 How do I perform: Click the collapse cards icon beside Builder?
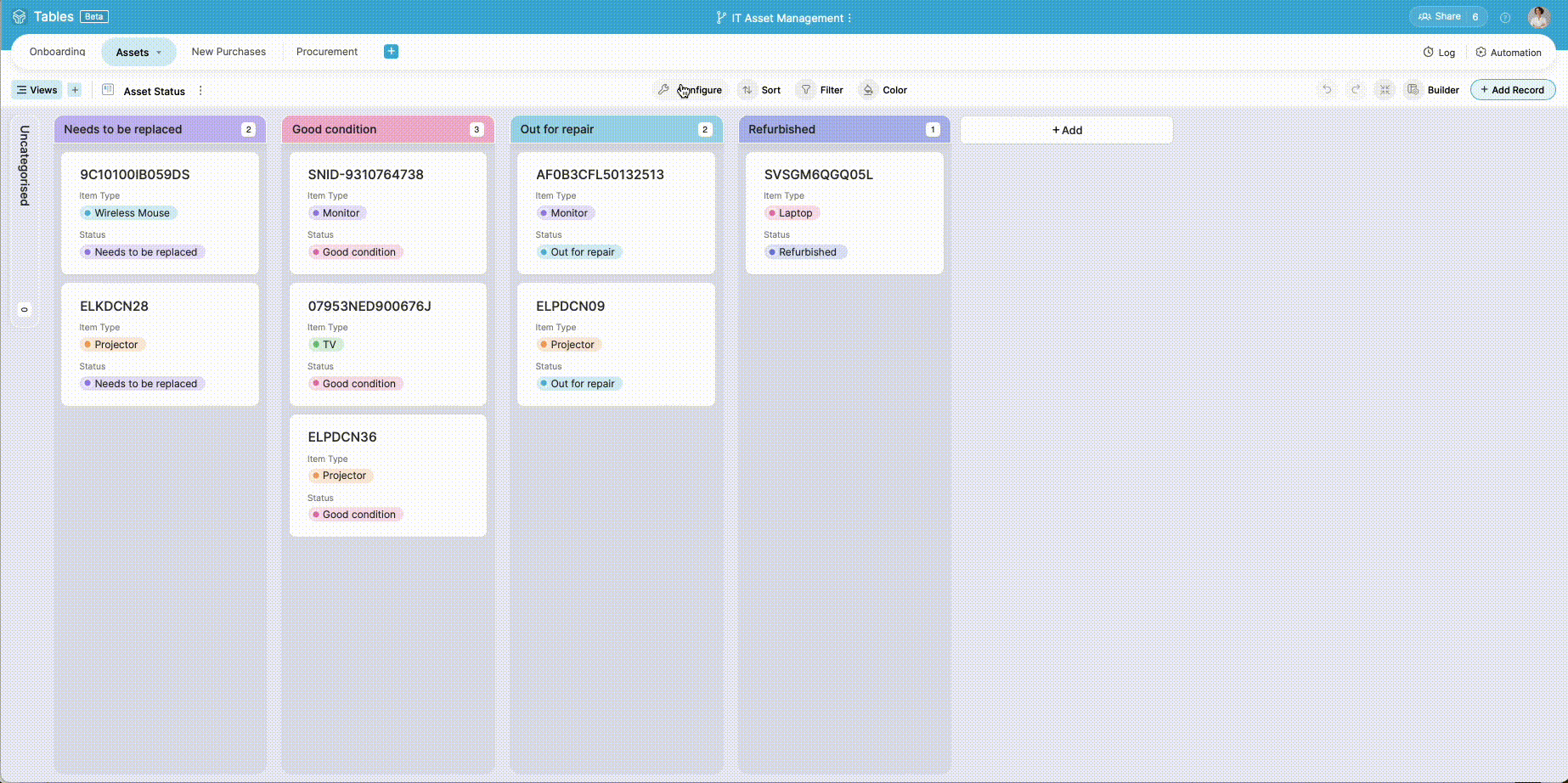[1385, 89]
